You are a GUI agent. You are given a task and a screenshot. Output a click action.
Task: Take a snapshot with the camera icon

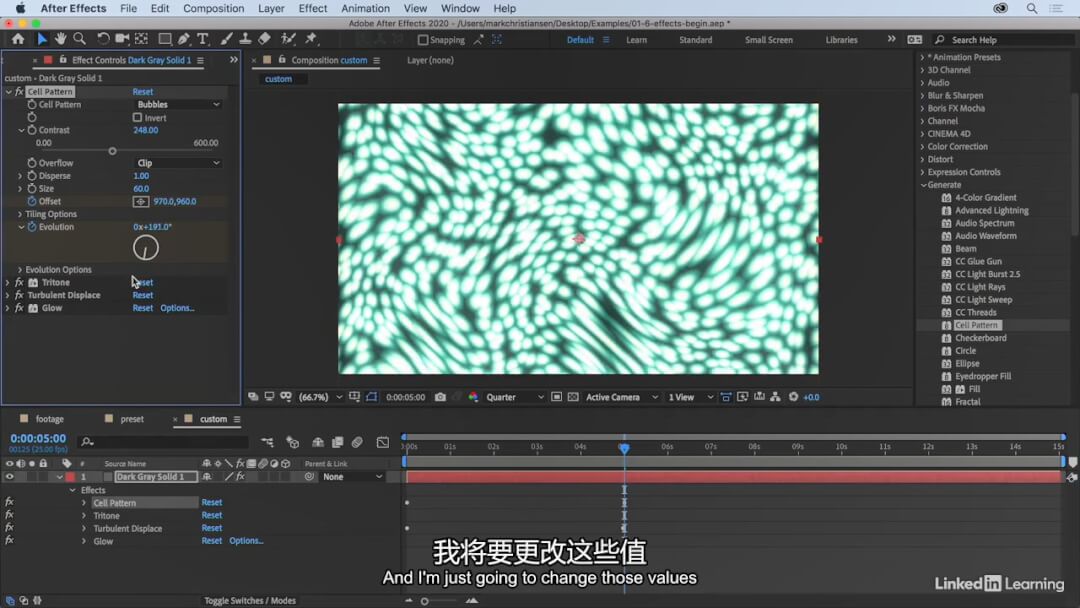pyautogui.click(x=440, y=397)
